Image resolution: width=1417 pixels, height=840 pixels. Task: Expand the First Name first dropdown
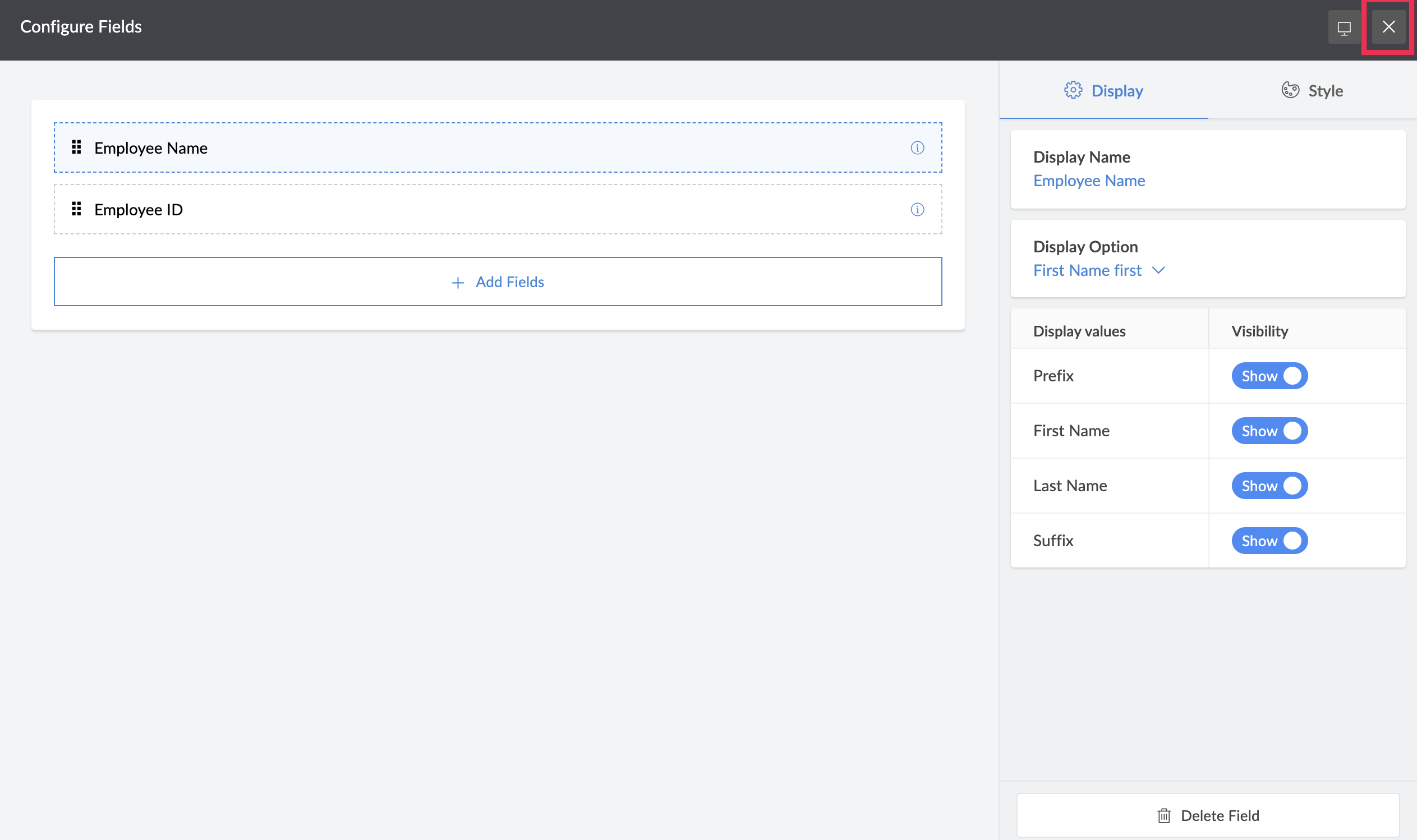[x=1087, y=271]
